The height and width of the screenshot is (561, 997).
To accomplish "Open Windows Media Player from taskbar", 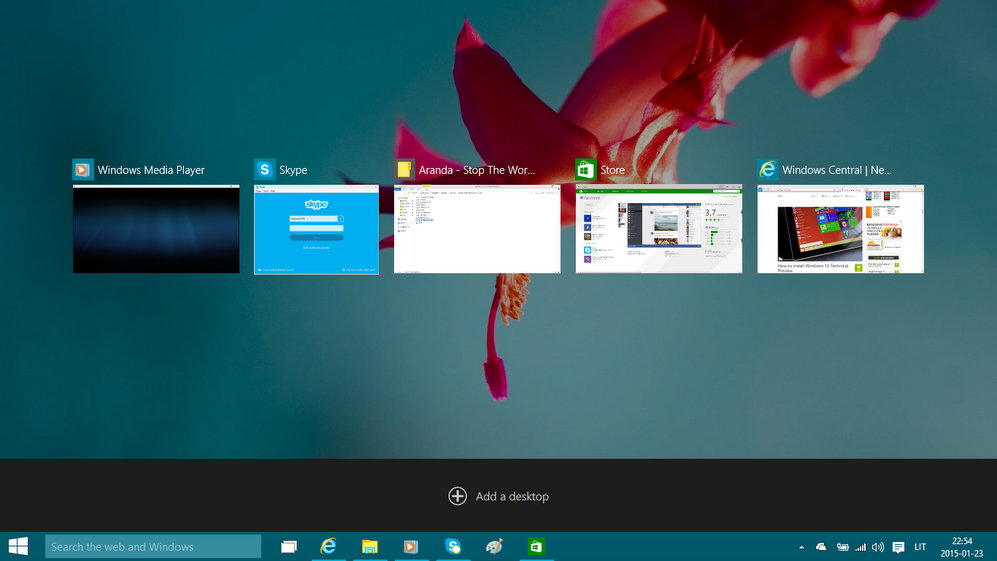I will click(x=410, y=546).
